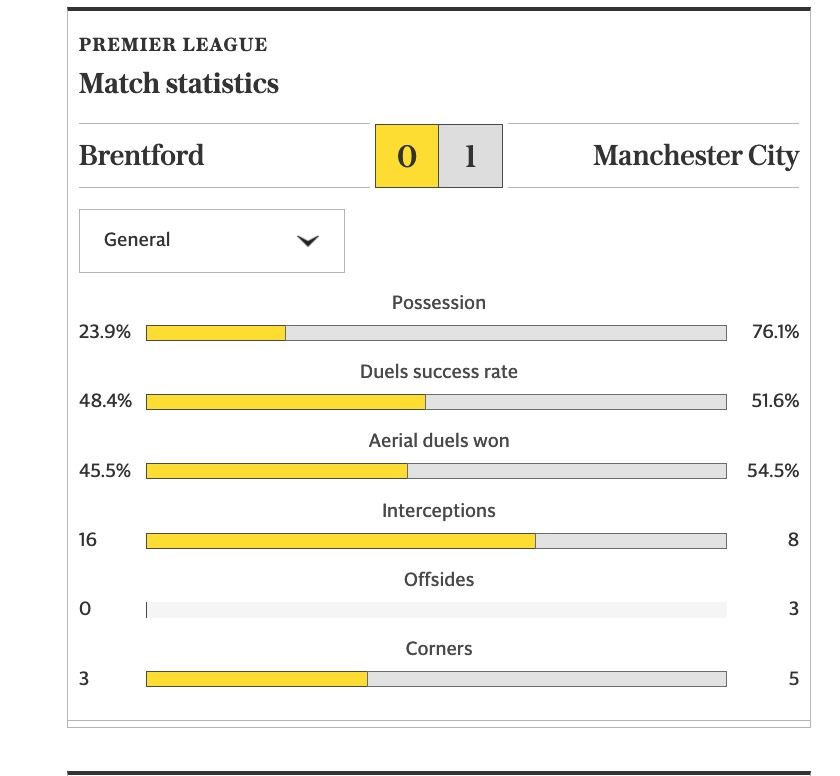Select Brentford's yellow score box showing 0
The height and width of the screenshot is (776, 840).
(407, 156)
